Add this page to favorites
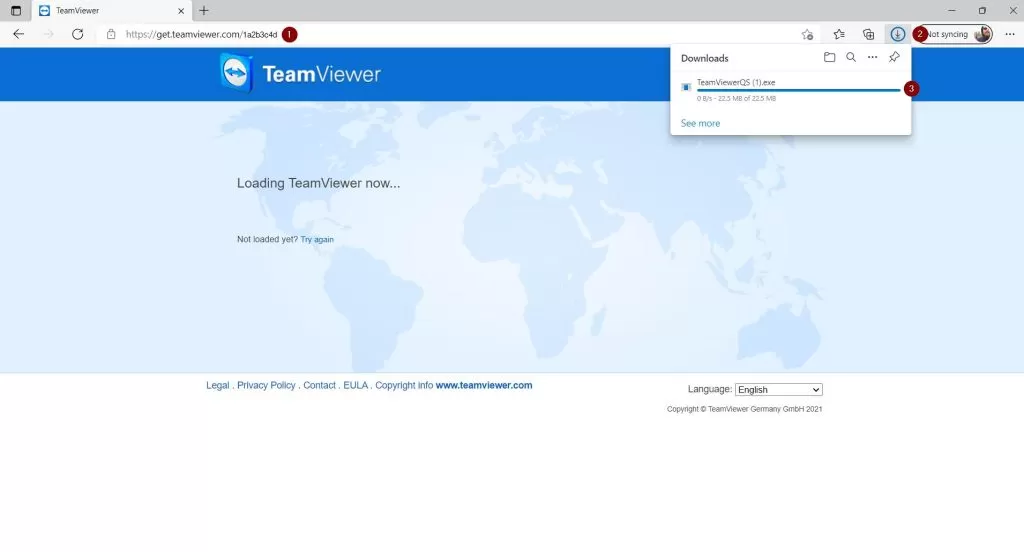1024x552 pixels. [807, 34]
